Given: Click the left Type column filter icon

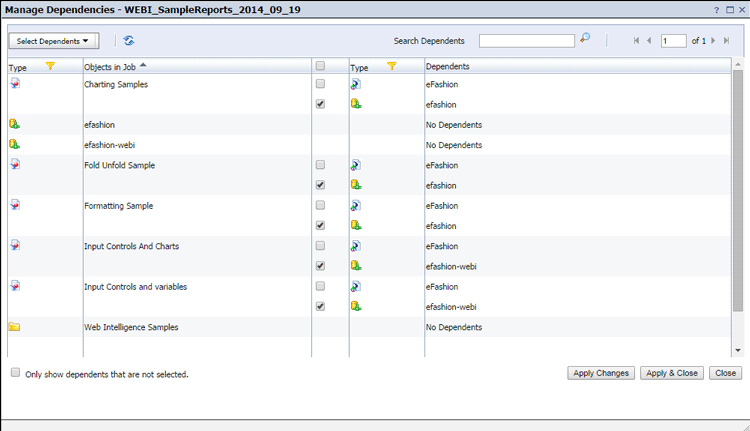Looking at the screenshot, I should tap(51, 66).
